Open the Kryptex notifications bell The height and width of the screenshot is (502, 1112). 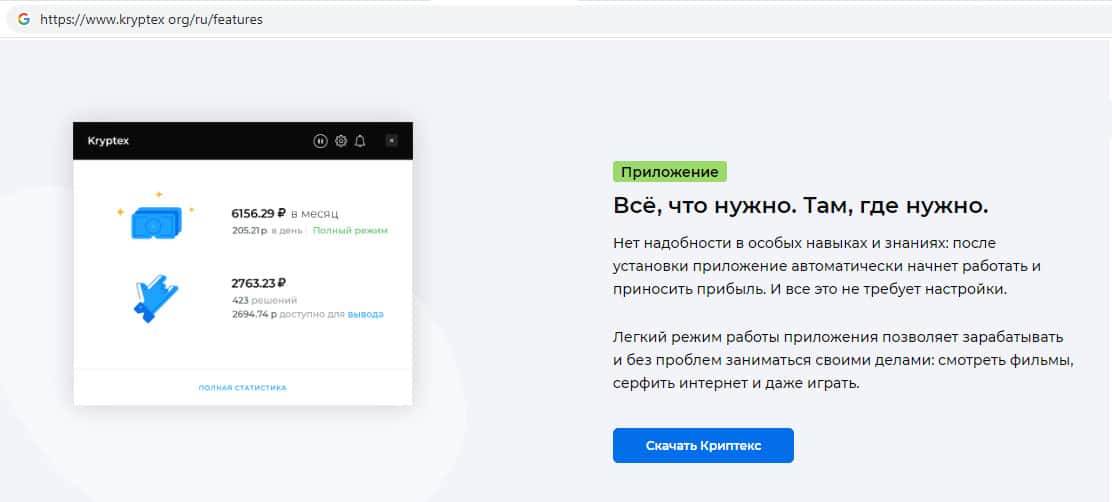360,141
